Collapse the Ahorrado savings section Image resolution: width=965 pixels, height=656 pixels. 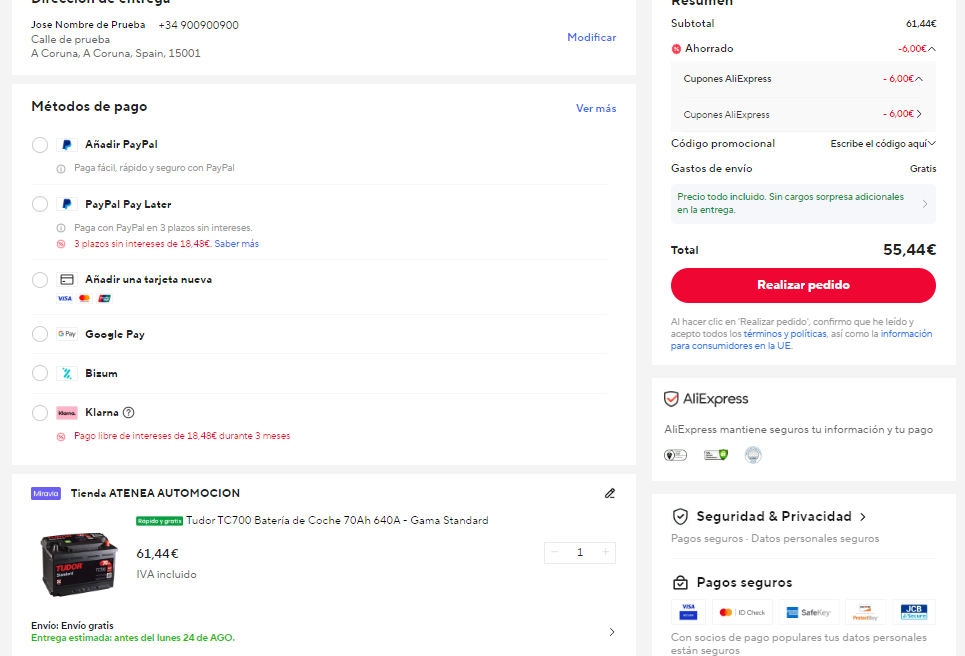(x=932, y=49)
